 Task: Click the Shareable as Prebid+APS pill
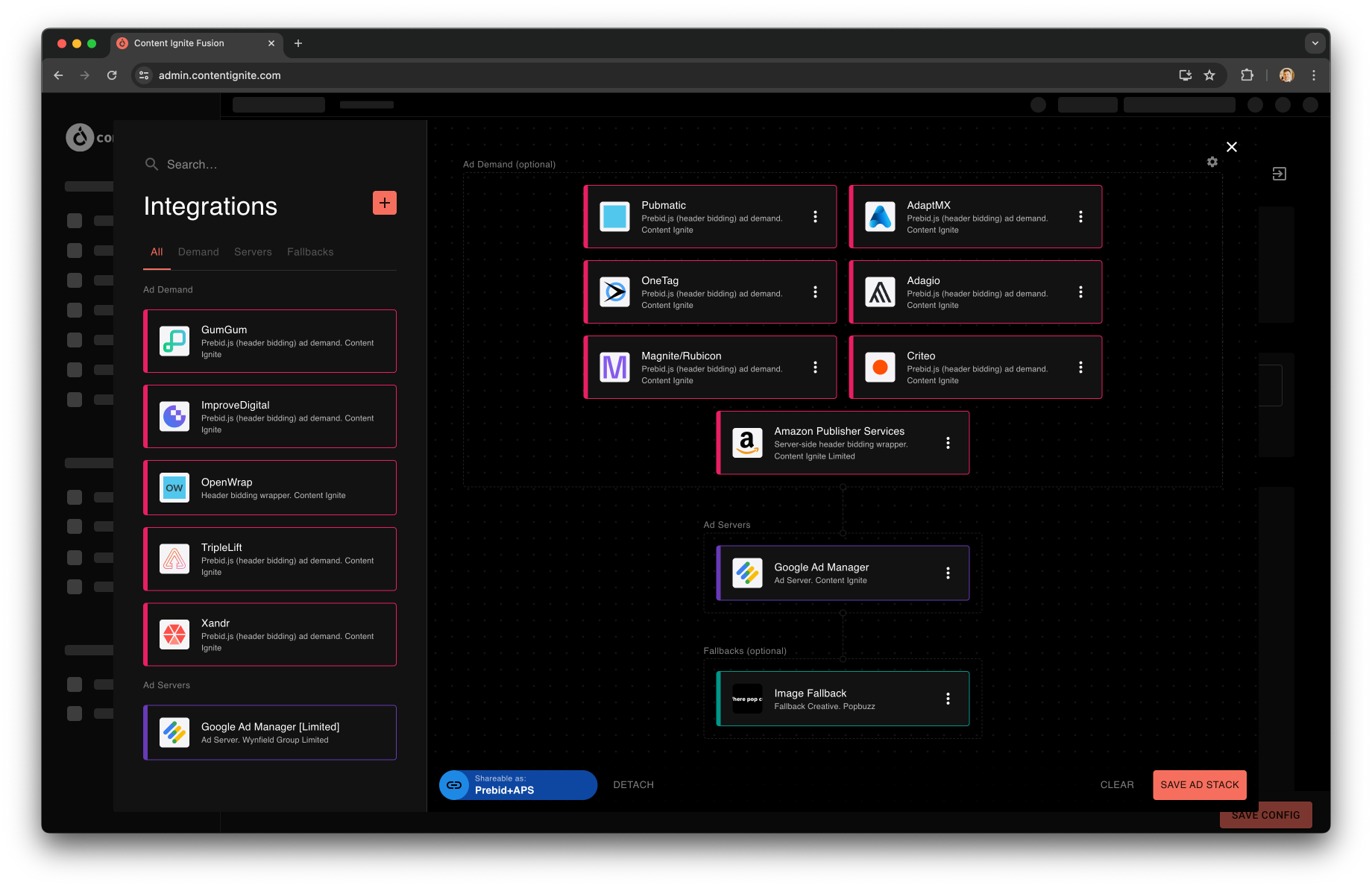click(518, 785)
